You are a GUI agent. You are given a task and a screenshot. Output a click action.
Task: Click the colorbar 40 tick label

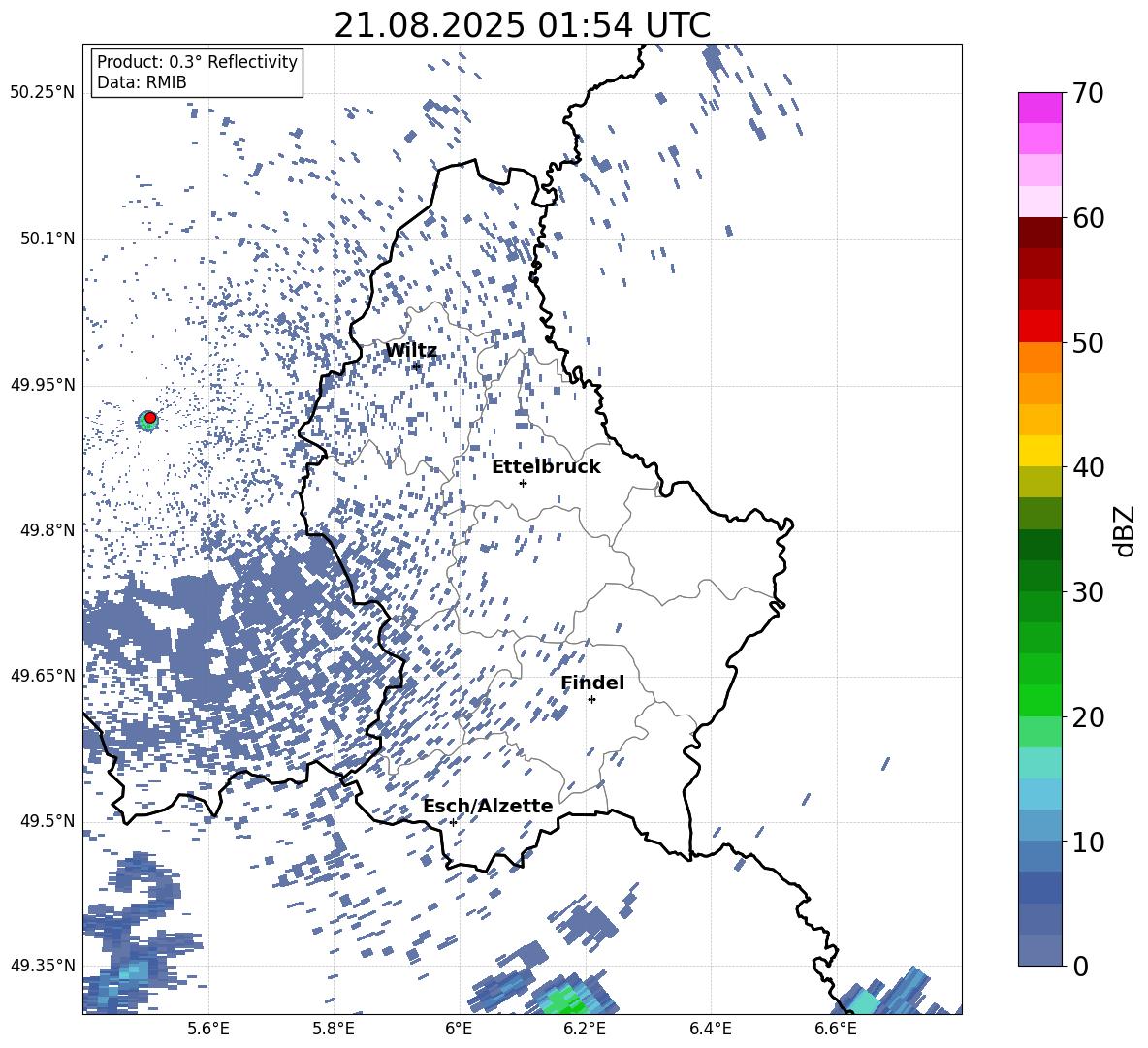(1088, 467)
